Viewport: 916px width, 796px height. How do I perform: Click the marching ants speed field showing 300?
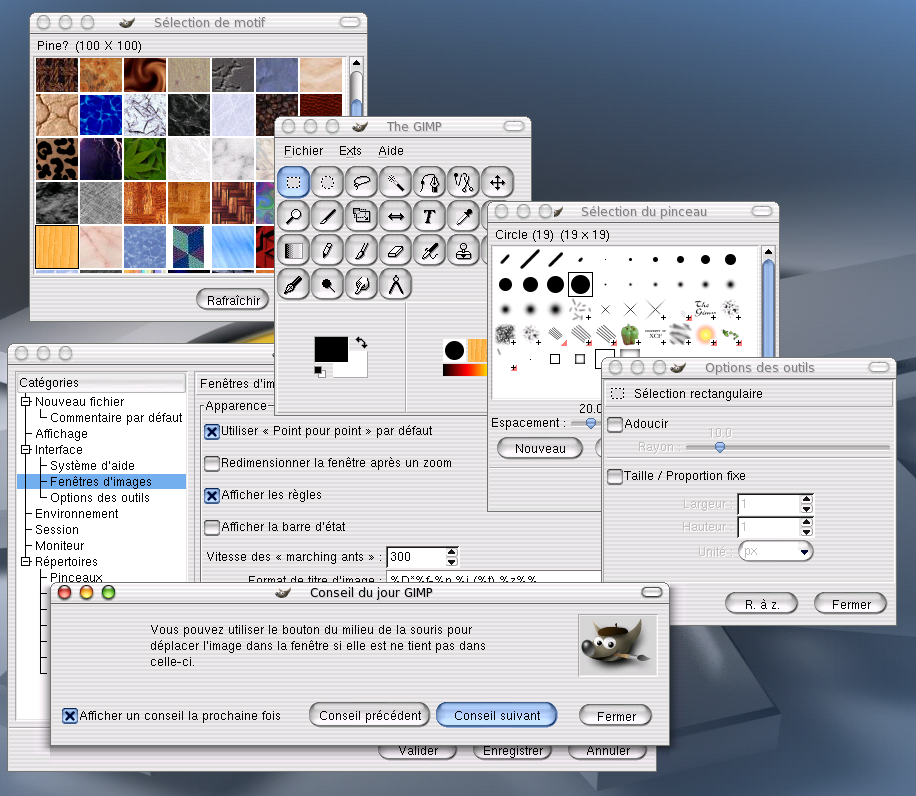[417, 557]
